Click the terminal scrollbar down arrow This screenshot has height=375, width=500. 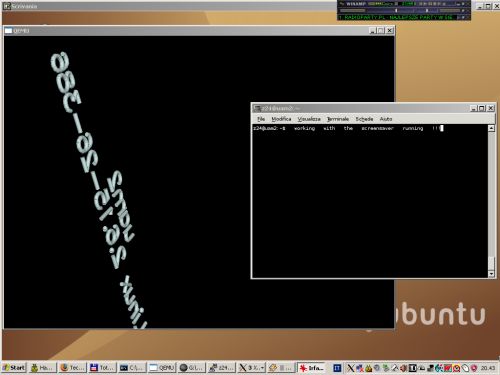[491, 274]
